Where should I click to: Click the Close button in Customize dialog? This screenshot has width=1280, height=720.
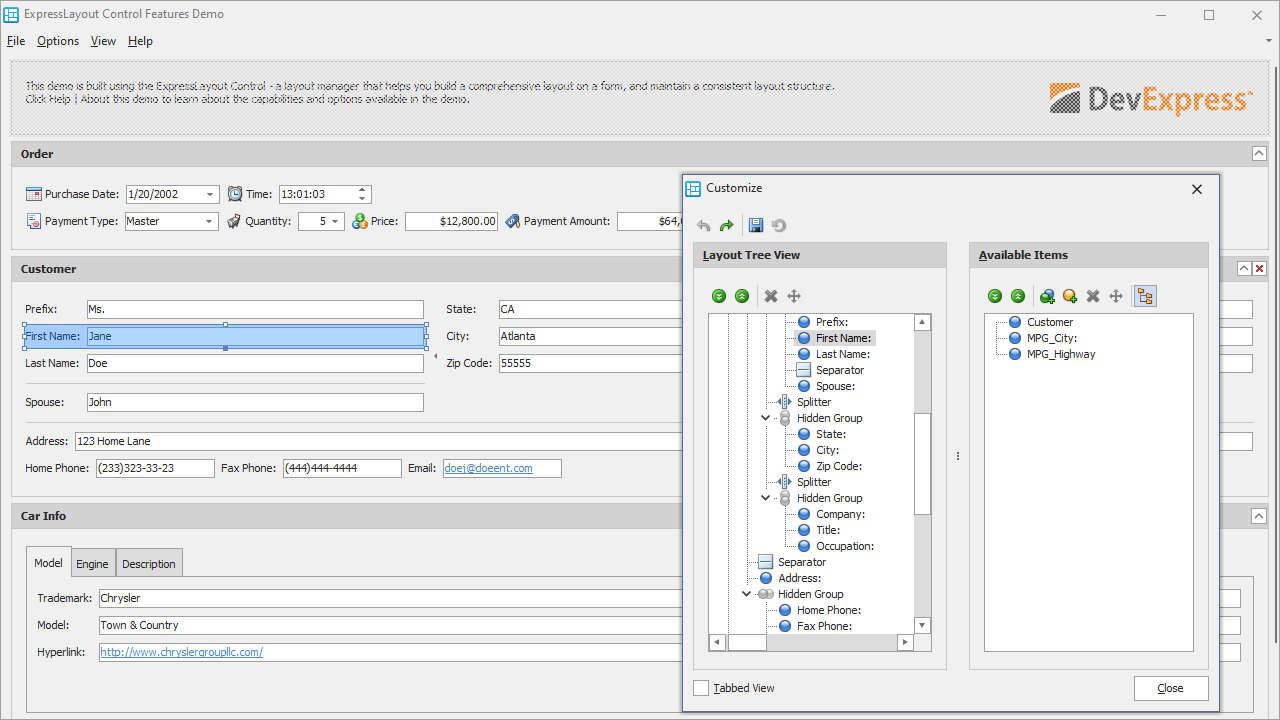(x=1170, y=688)
